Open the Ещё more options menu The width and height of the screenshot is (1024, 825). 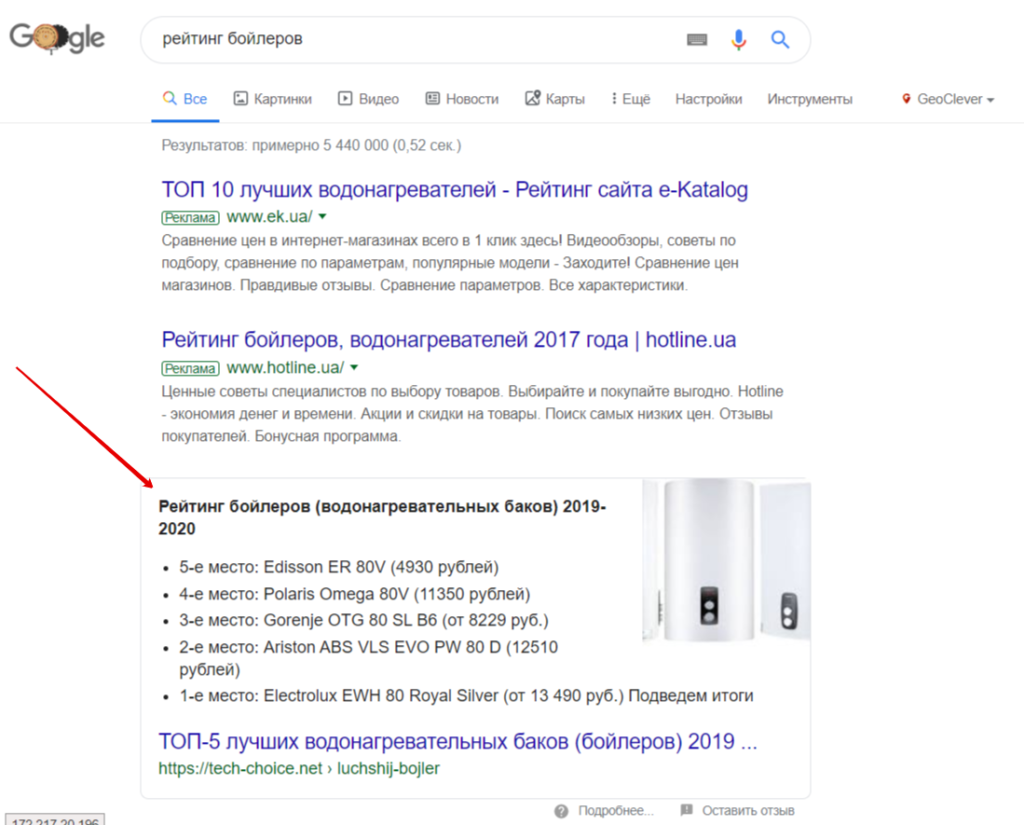pyautogui.click(x=630, y=99)
